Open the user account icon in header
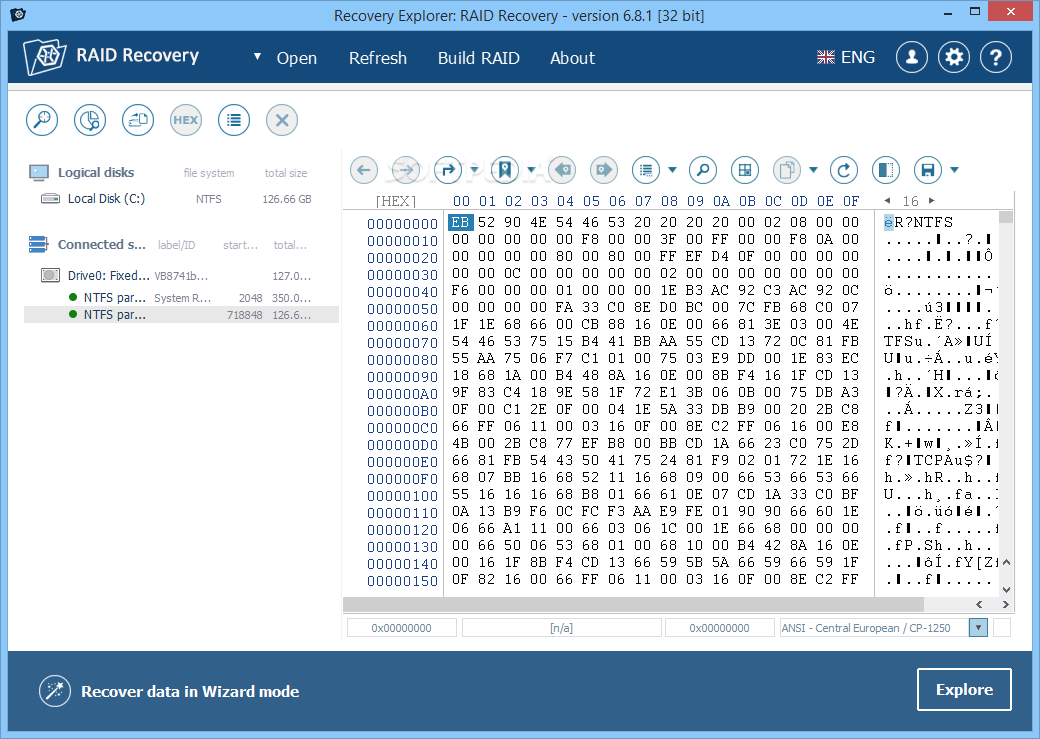Image resolution: width=1040 pixels, height=739 pixels. click(912, 58)
